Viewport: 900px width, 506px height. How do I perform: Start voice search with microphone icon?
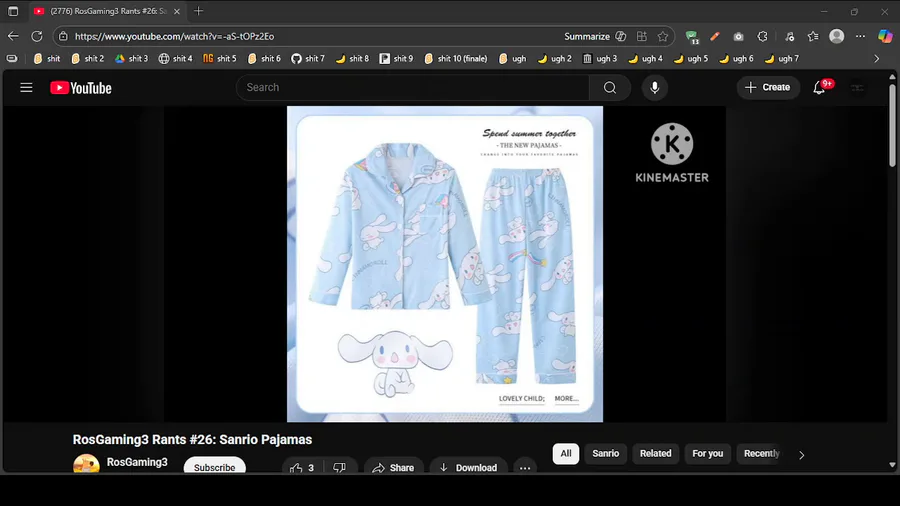654,88
